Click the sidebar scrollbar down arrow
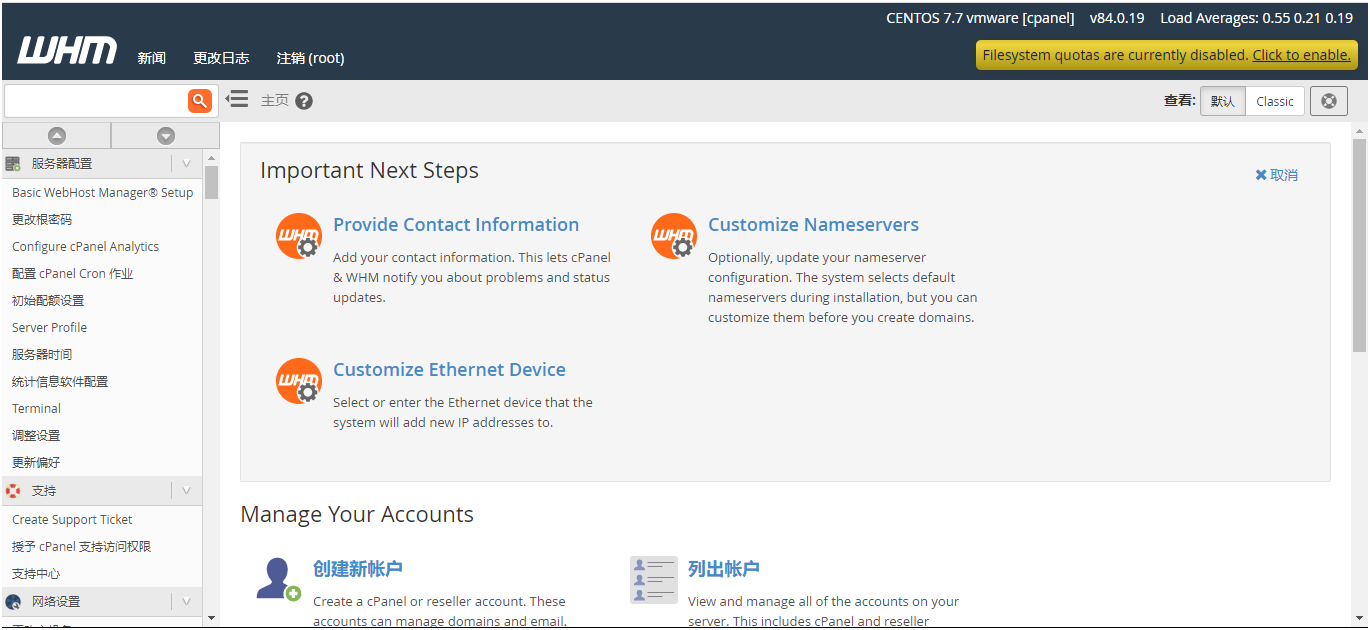 click(x=211, y=618)
